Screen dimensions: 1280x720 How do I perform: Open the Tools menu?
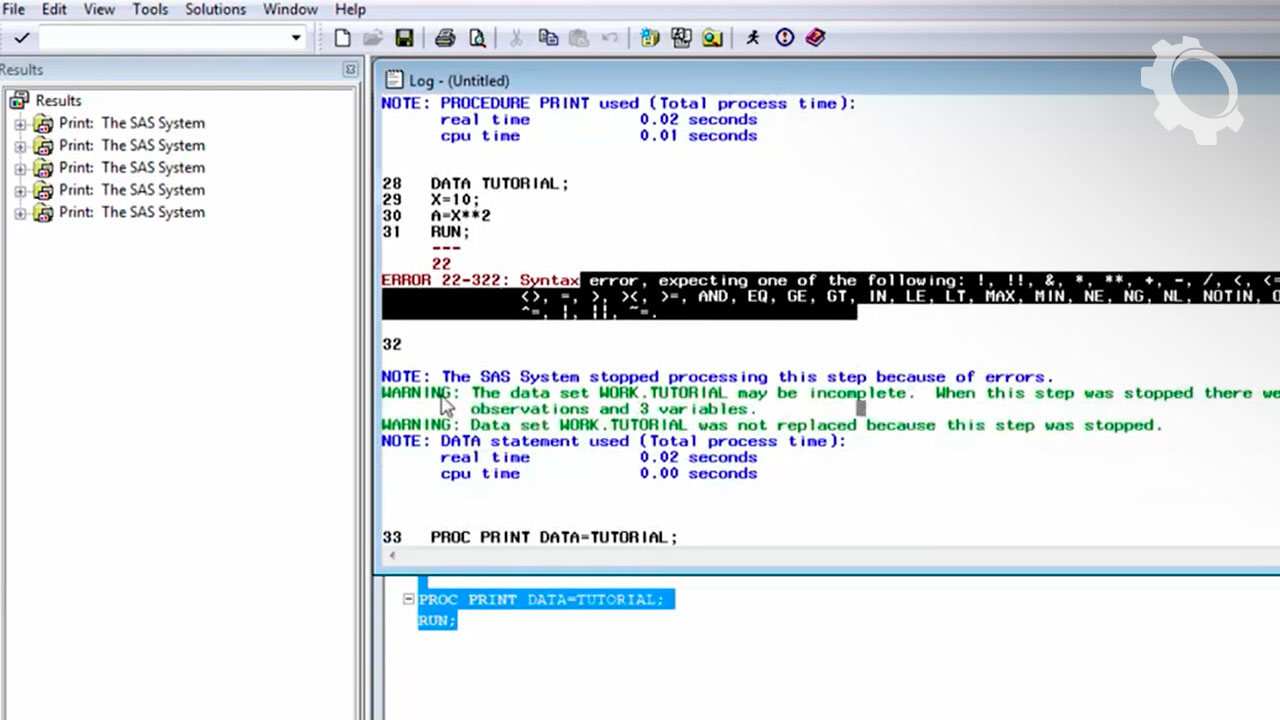[x=150, y=9]
